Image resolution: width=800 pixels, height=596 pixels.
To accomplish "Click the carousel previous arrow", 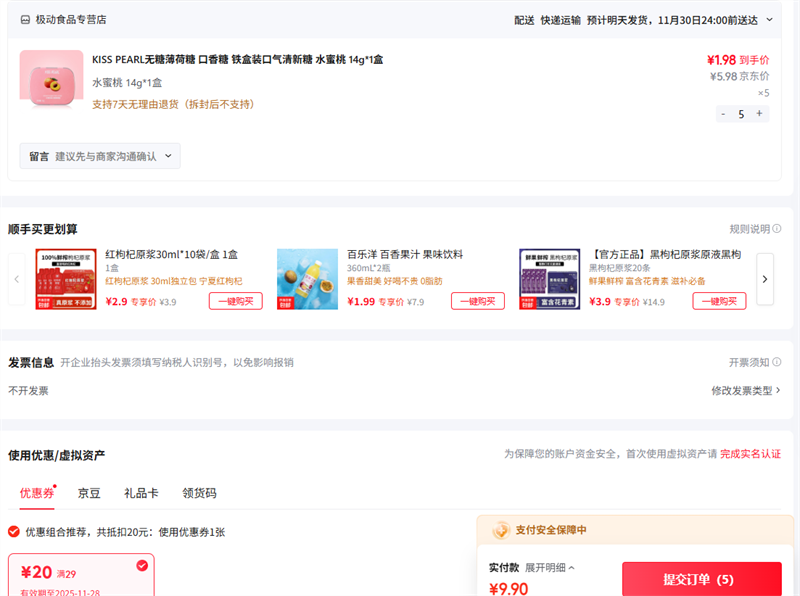I will point(17,279).
